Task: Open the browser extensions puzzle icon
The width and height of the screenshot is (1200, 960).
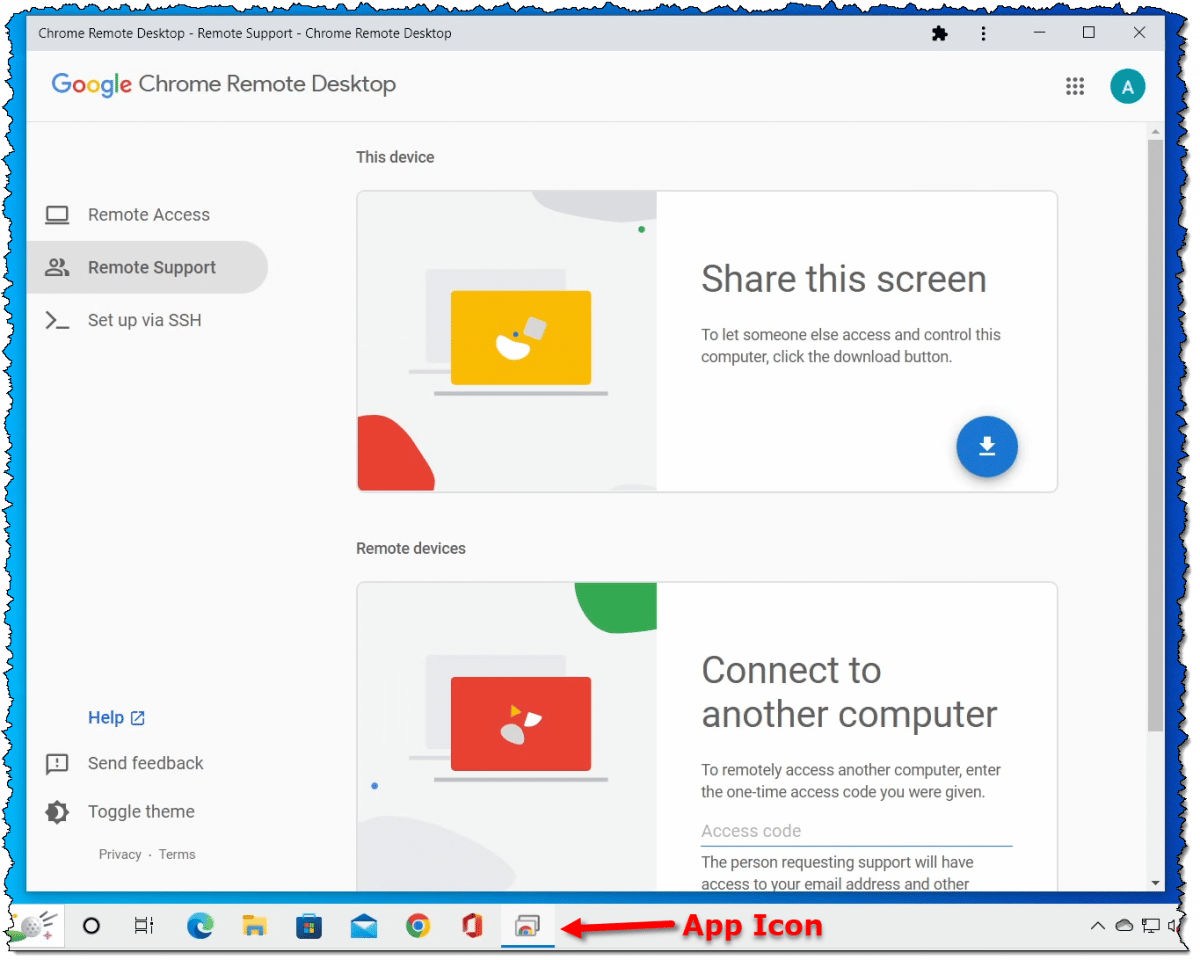Action: coord(939,33)
